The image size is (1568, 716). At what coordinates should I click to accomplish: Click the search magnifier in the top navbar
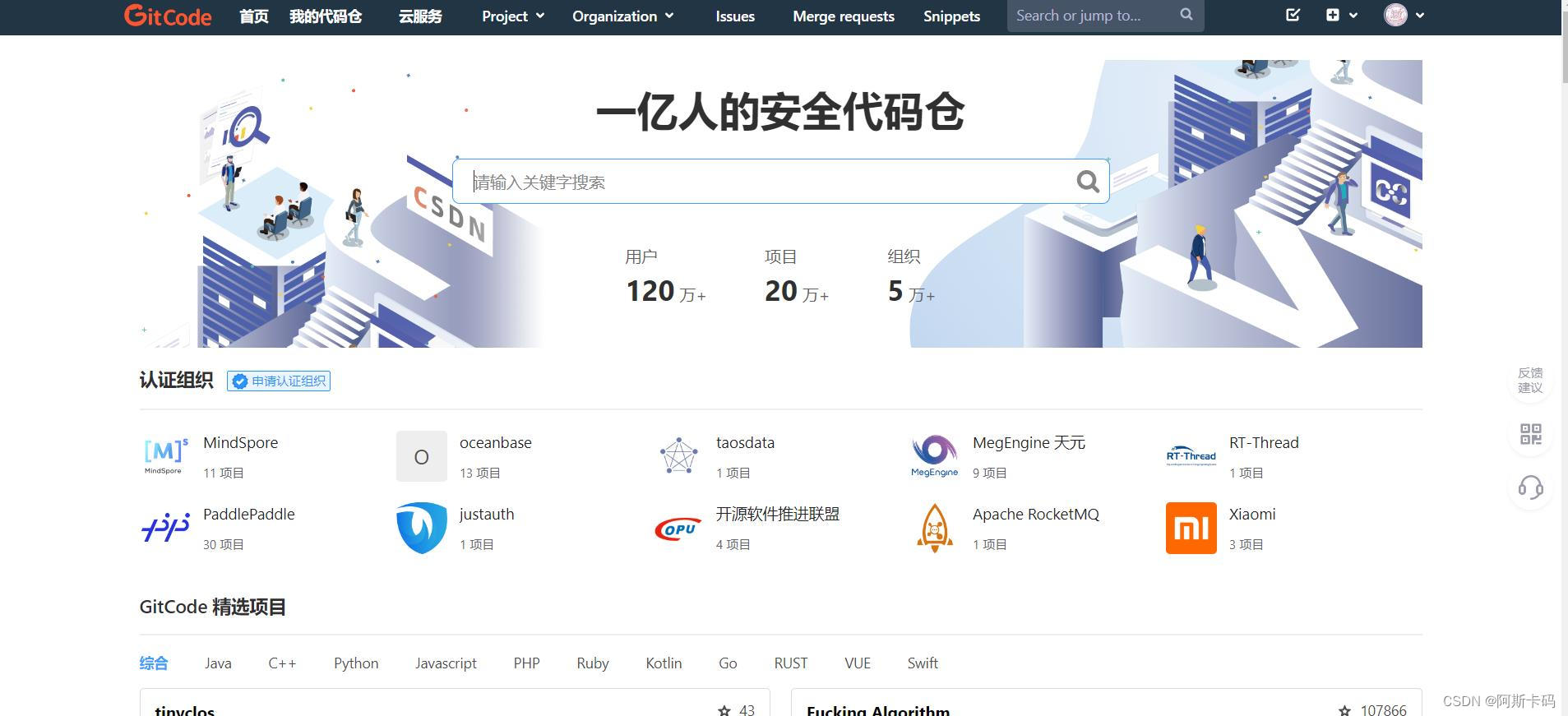[1186, 15]
